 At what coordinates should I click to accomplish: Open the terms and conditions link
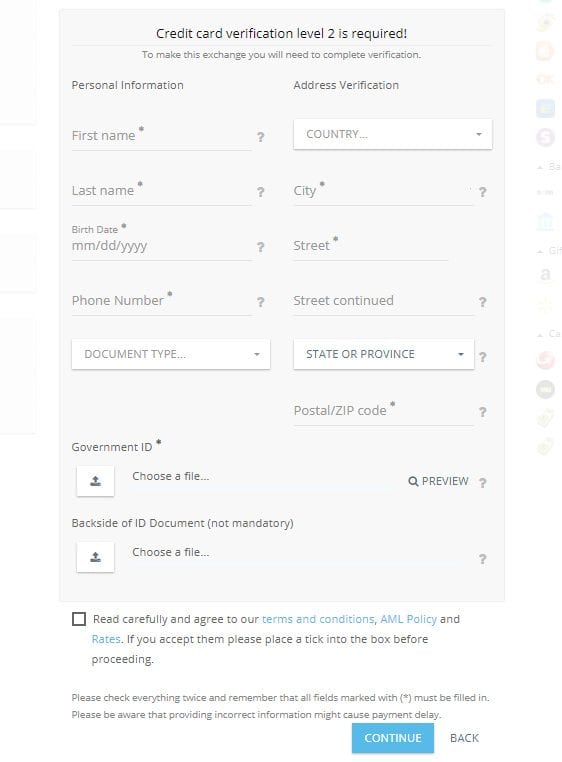point(318,619)
